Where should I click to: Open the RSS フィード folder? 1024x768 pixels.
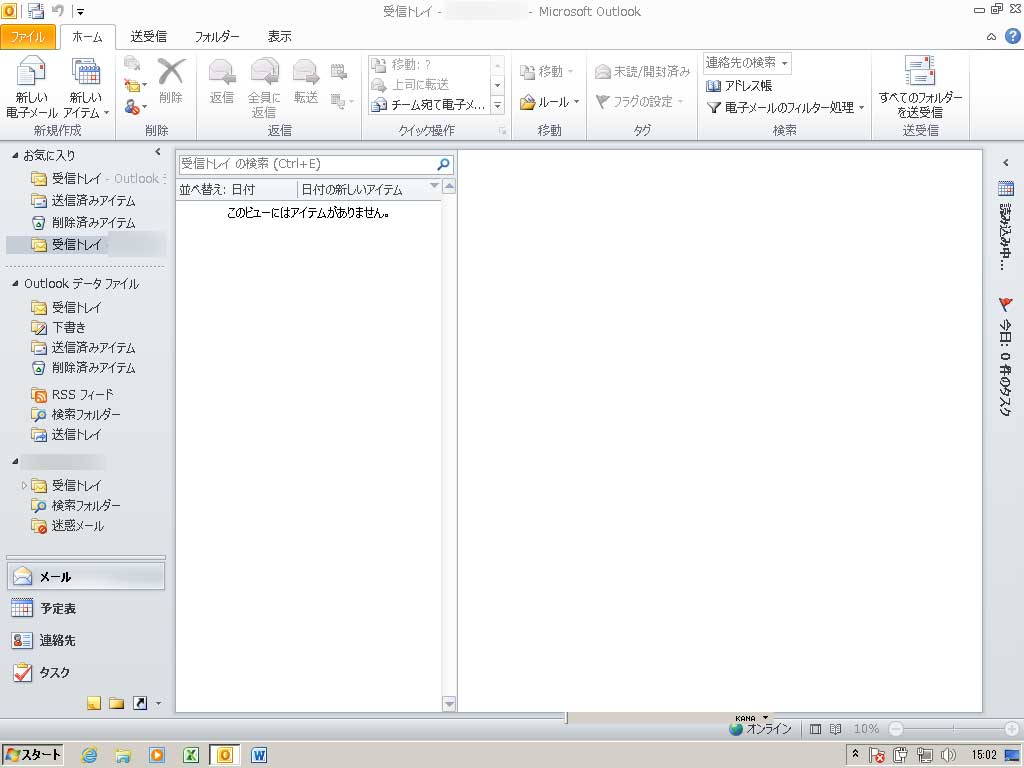pos(82,394)
